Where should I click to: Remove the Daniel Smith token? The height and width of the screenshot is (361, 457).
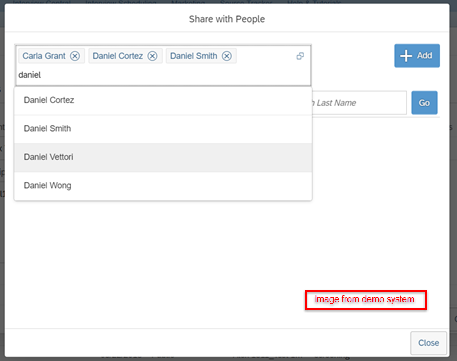pos(227,56)
